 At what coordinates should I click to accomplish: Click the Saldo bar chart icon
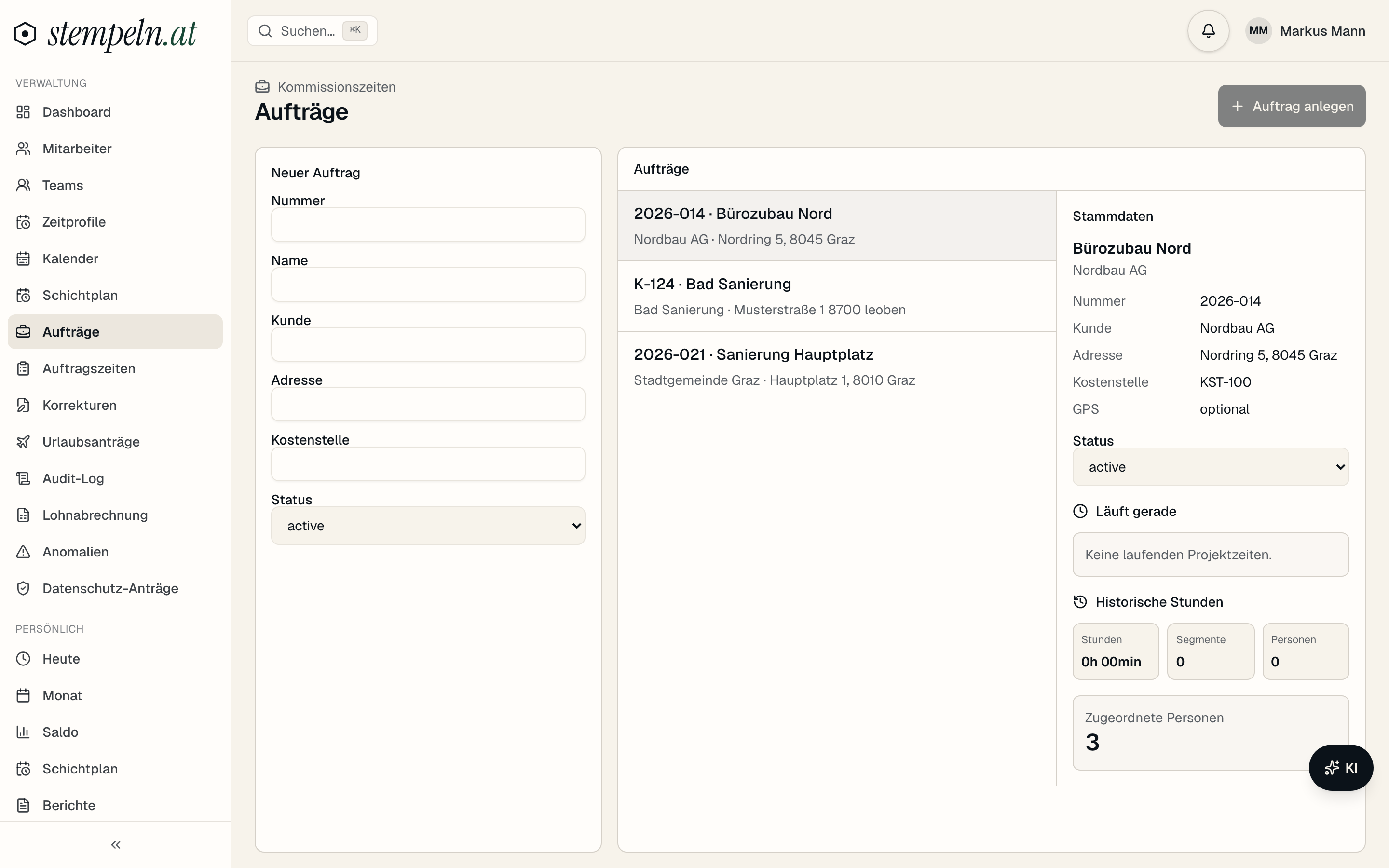23,732
